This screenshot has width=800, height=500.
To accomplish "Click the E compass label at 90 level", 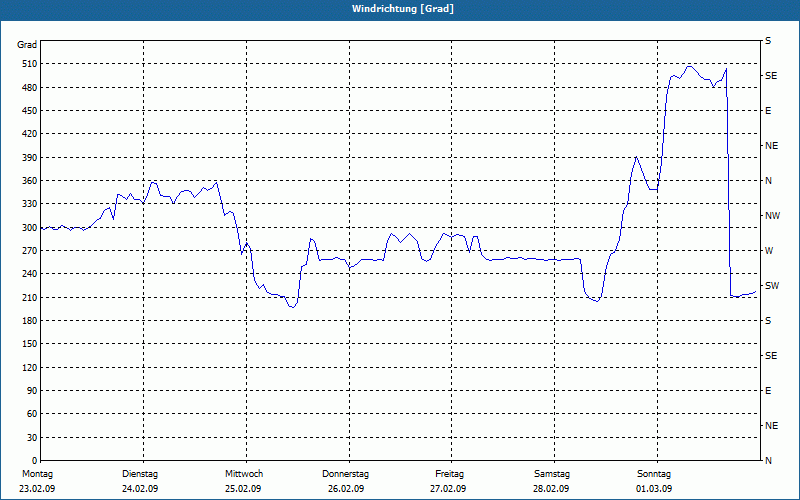I will click(x=768, y=390).
